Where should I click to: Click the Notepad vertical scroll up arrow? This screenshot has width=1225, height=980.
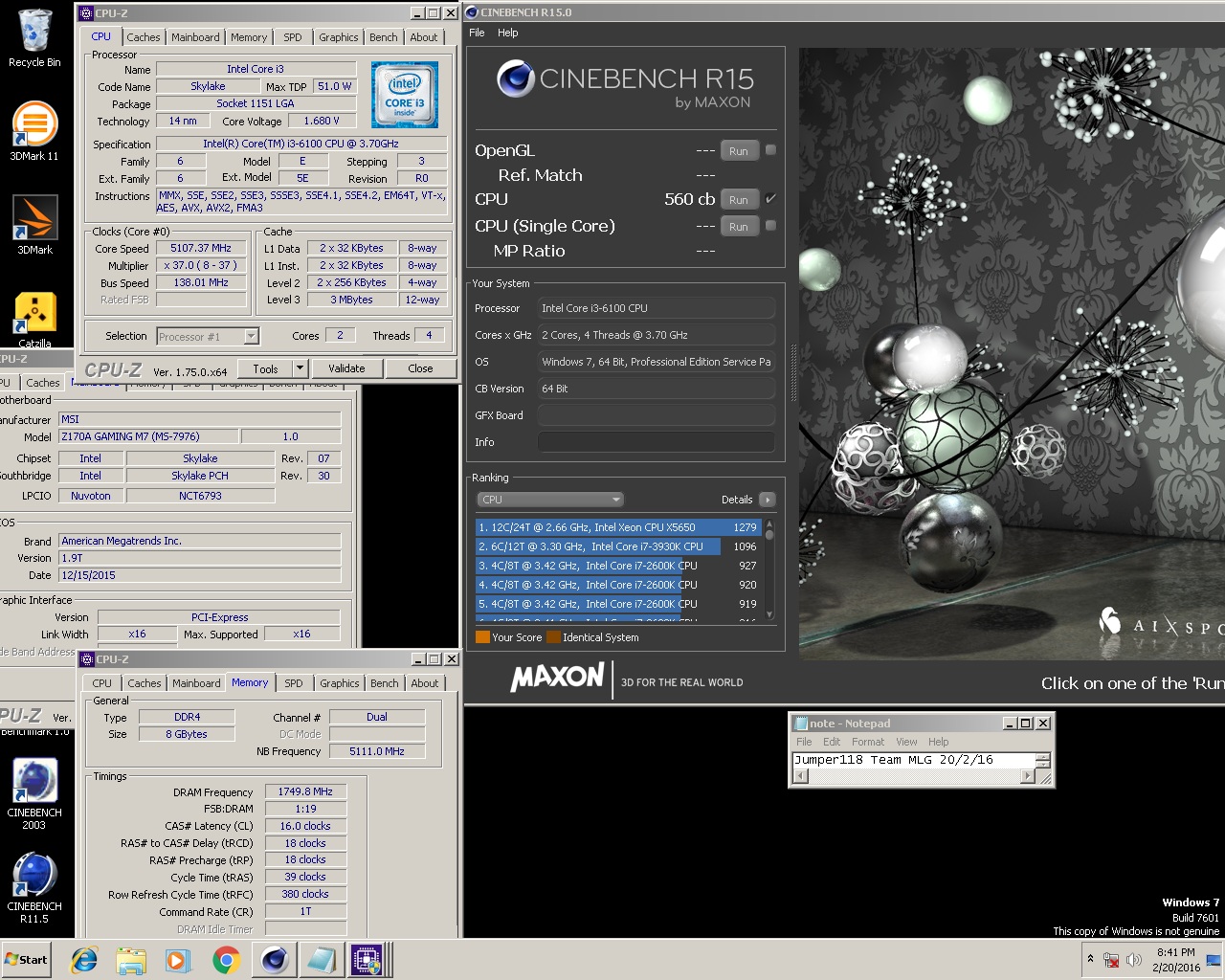click(1043, 756)
